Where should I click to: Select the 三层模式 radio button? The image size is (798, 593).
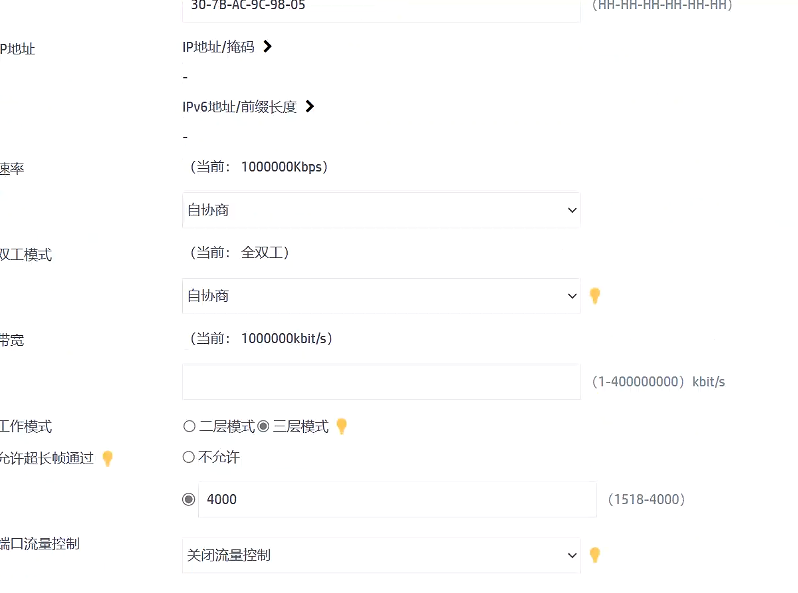[263, 426]
